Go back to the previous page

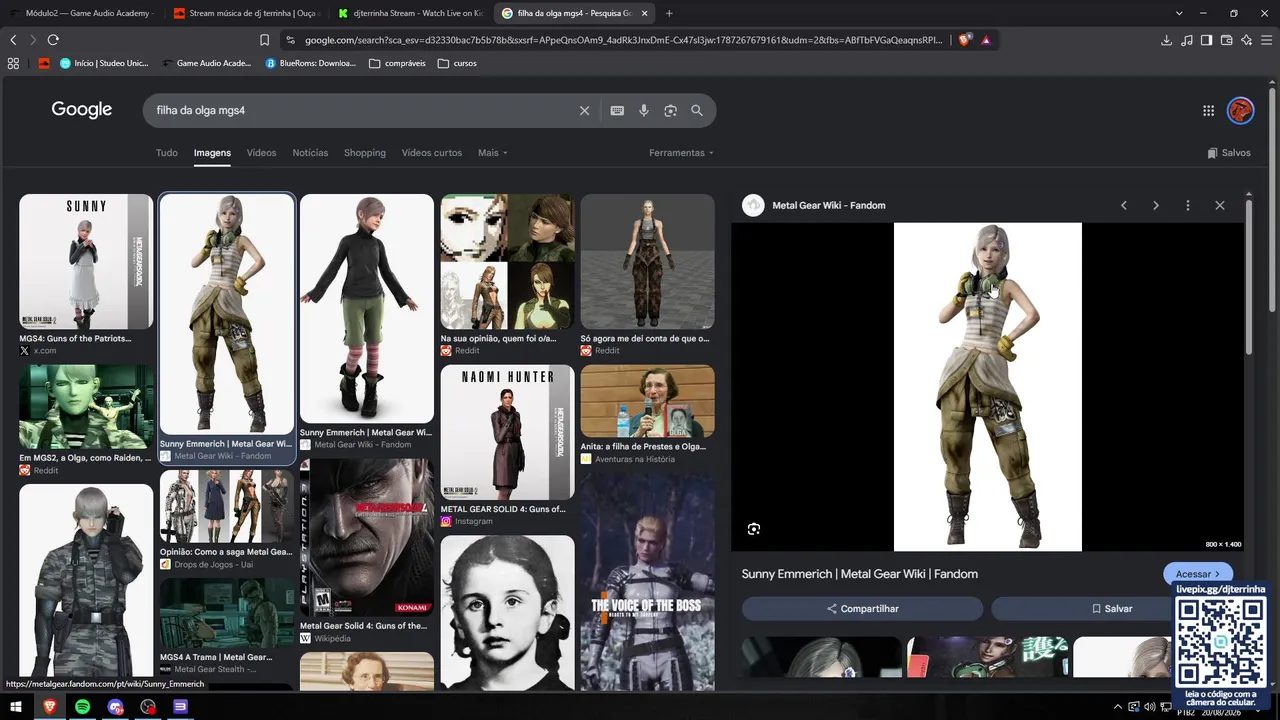coord(13,40)
